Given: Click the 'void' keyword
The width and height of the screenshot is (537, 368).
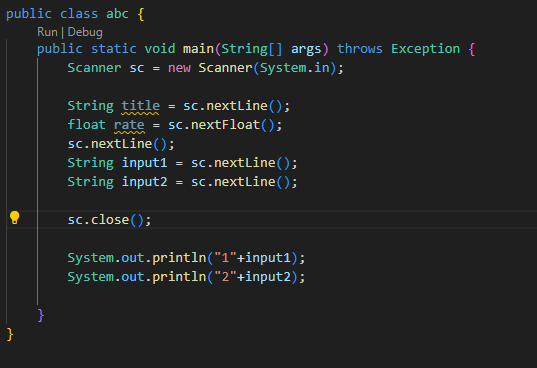Looking at the screenshot, I should pos(160,49).
